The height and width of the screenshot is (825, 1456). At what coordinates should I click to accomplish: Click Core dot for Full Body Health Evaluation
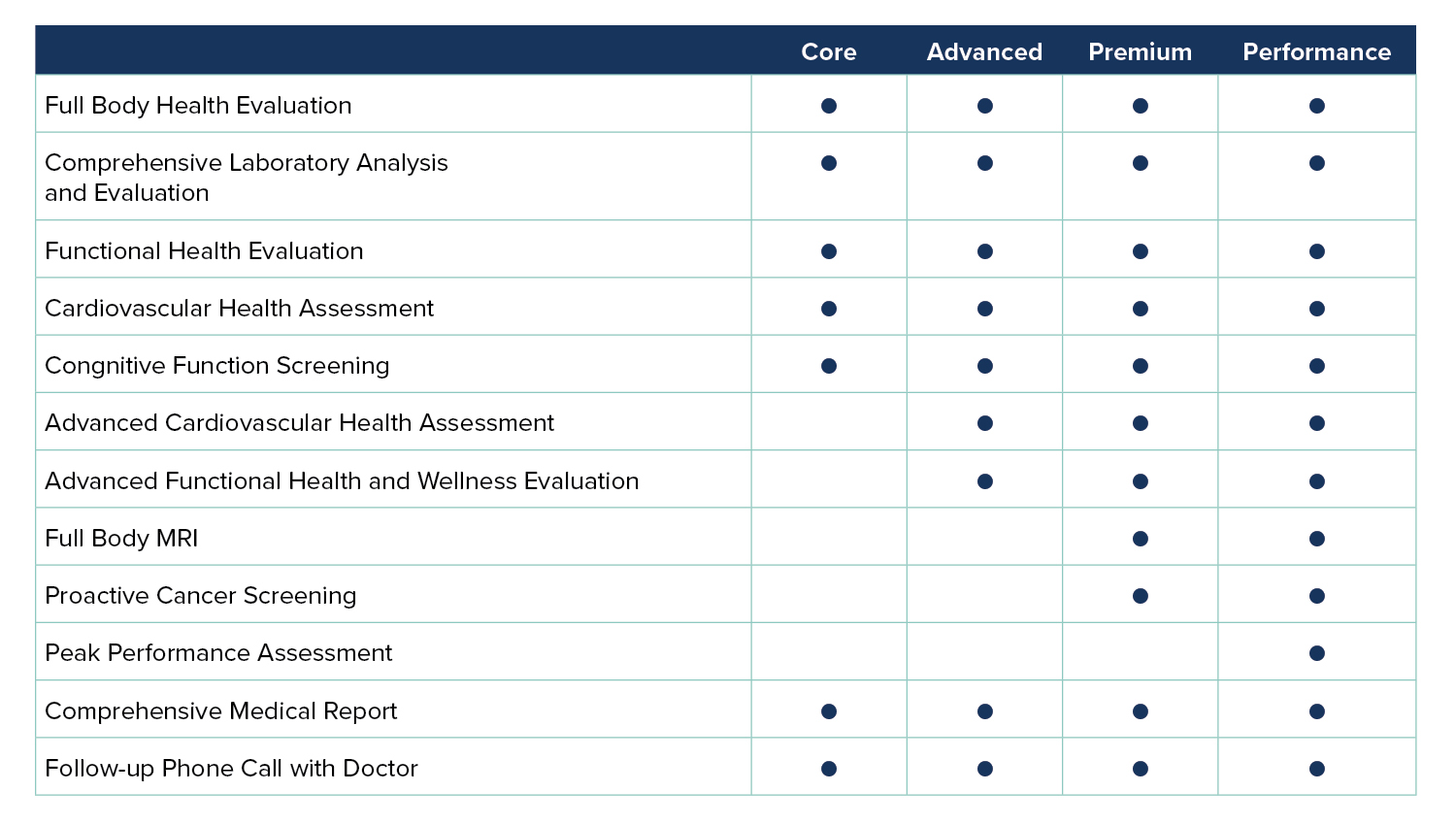click(x=829, y=106)
